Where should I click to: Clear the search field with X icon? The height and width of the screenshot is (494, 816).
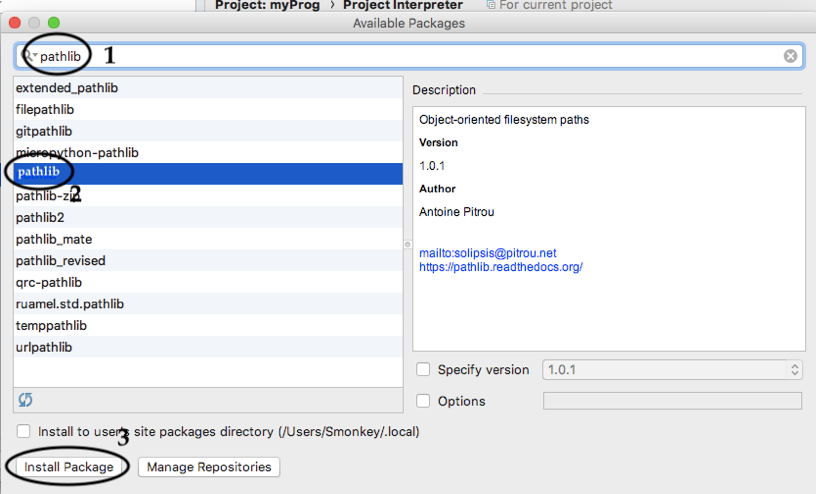coord(790,56)
